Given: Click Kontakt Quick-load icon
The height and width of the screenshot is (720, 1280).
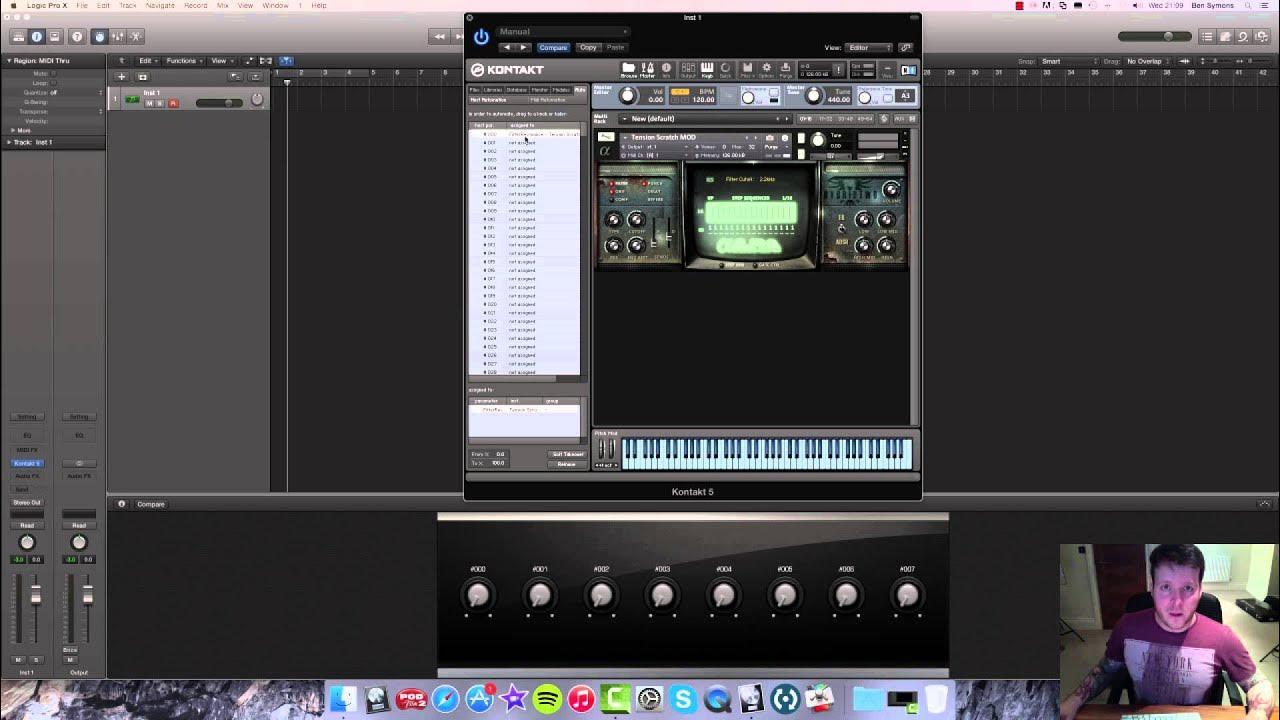Looking at the screenshot, I should pos(726,70).
